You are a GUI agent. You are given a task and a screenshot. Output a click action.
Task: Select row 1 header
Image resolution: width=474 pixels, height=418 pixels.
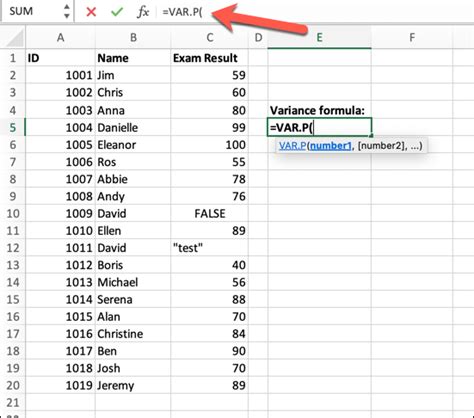[13, 58]
